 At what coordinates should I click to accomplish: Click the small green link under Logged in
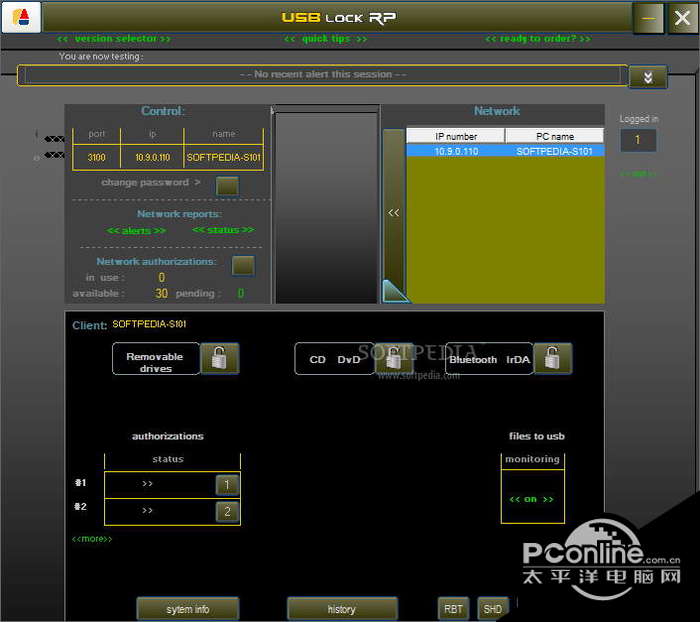(638, 174)
